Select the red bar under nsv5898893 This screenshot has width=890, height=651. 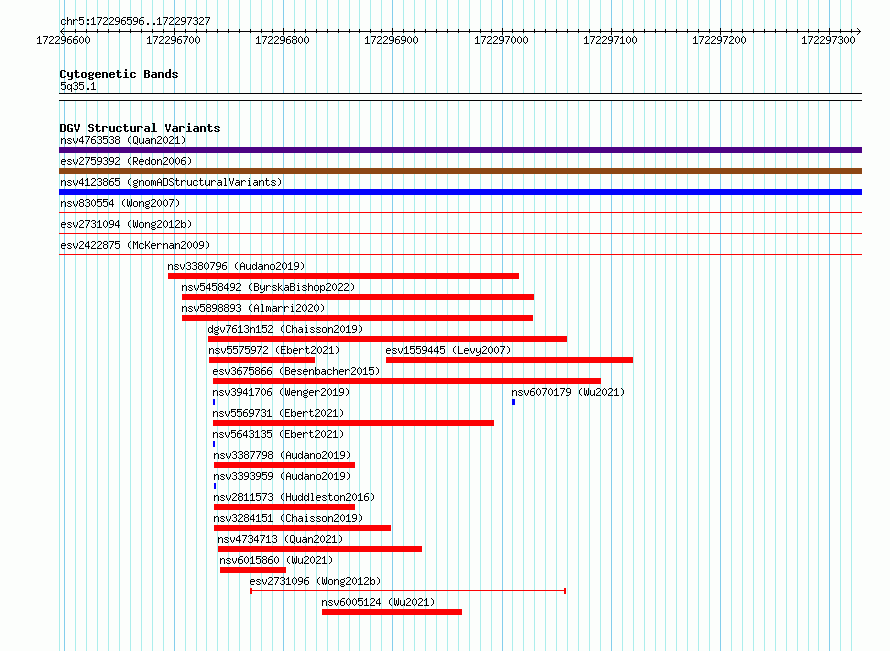point(358,318)
